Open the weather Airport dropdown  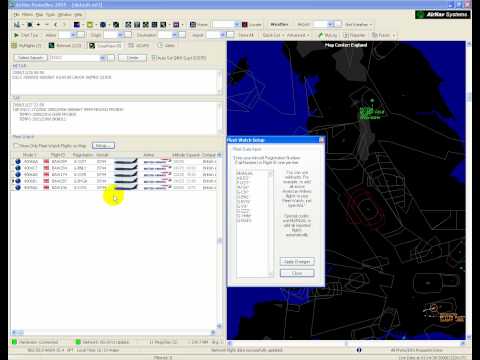pyautogui.click(x=330, y=25)
